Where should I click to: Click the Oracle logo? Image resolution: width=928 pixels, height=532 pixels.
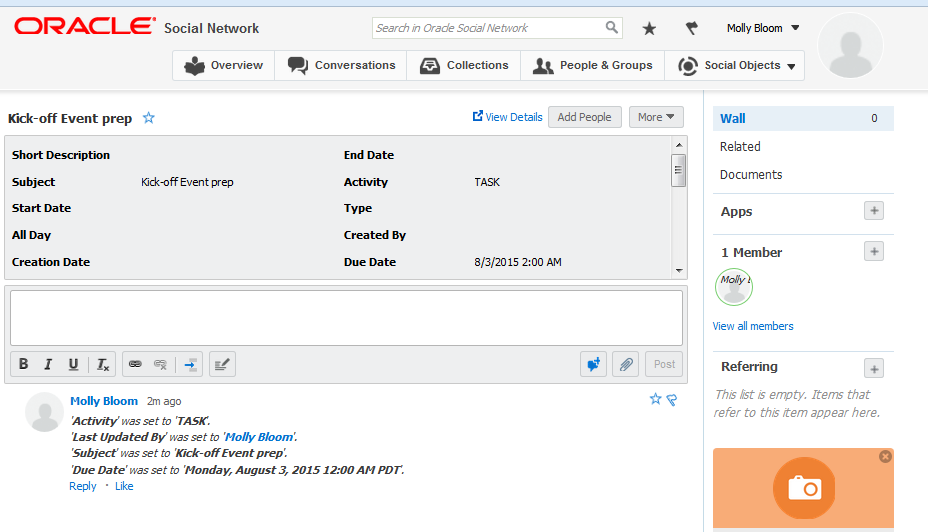tap(85, 26)
